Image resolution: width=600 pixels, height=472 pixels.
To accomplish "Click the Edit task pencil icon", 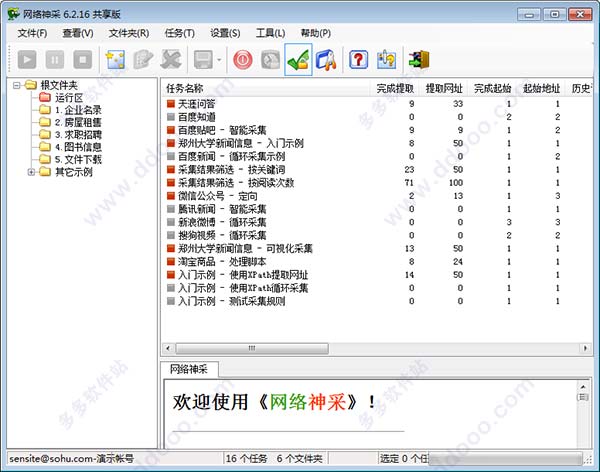I will (143, 60).
